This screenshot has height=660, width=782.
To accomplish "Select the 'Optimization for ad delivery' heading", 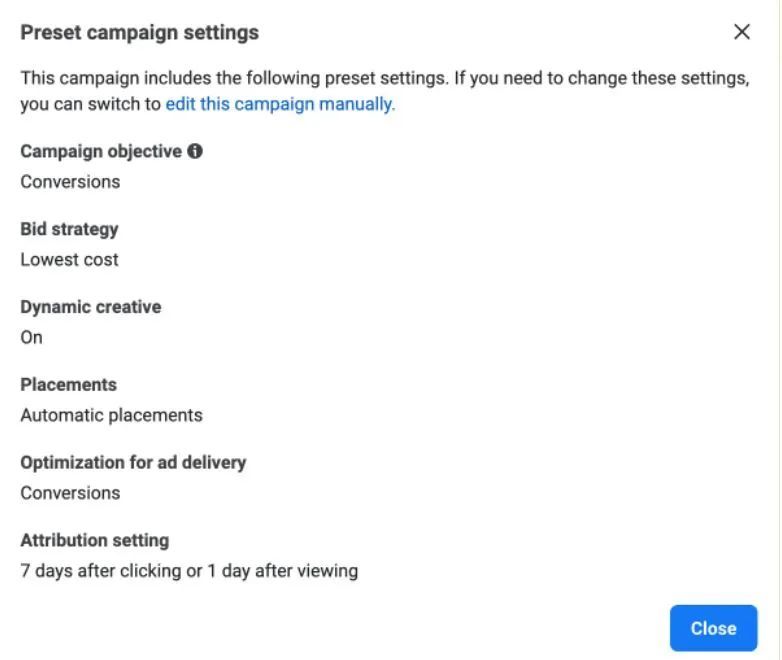I will click(133, 463).
